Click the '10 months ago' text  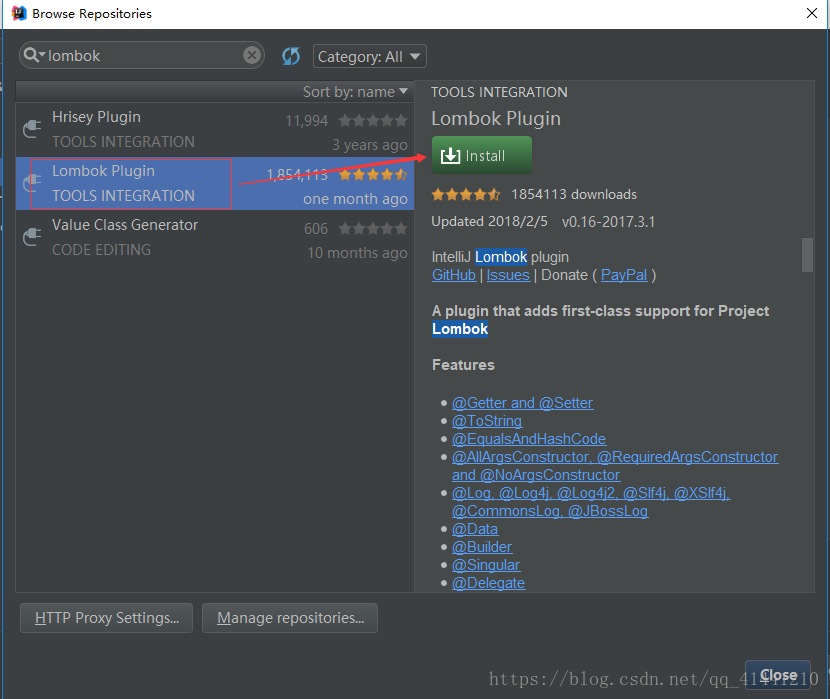(x=357, y=253)
